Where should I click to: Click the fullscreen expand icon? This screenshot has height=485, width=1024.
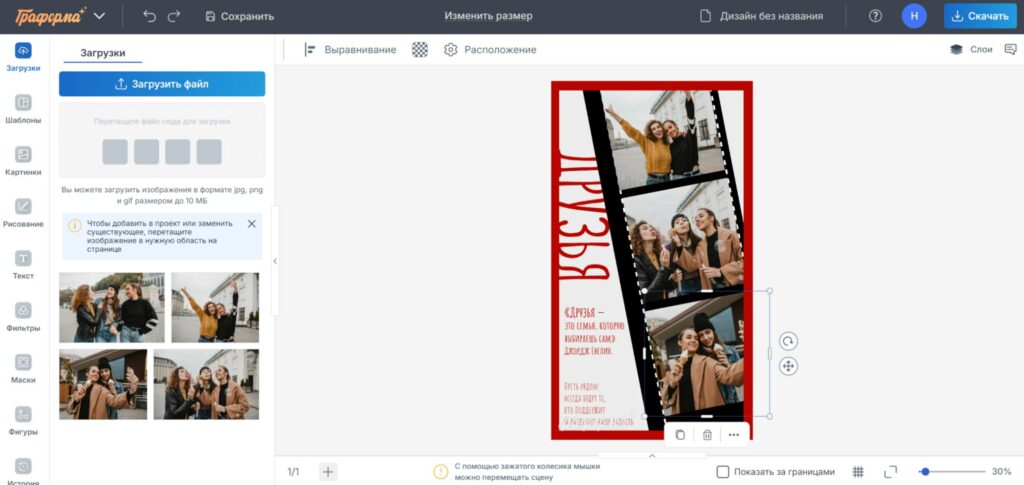point(890,471)
